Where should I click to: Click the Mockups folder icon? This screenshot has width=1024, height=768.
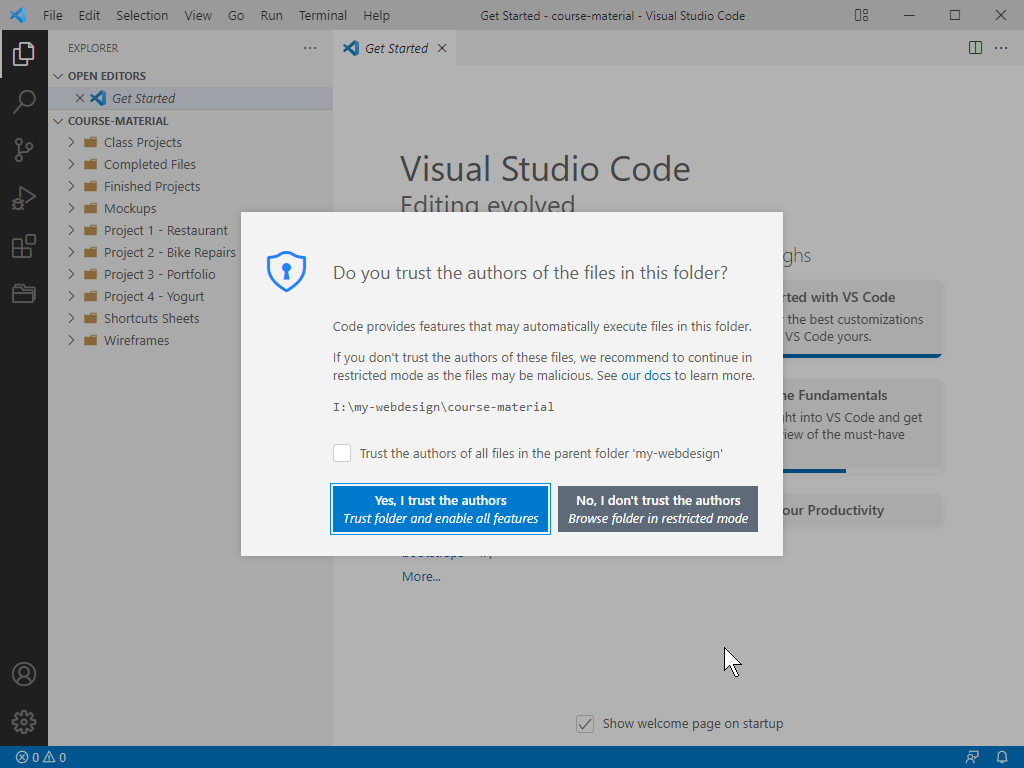click(91, 208)
